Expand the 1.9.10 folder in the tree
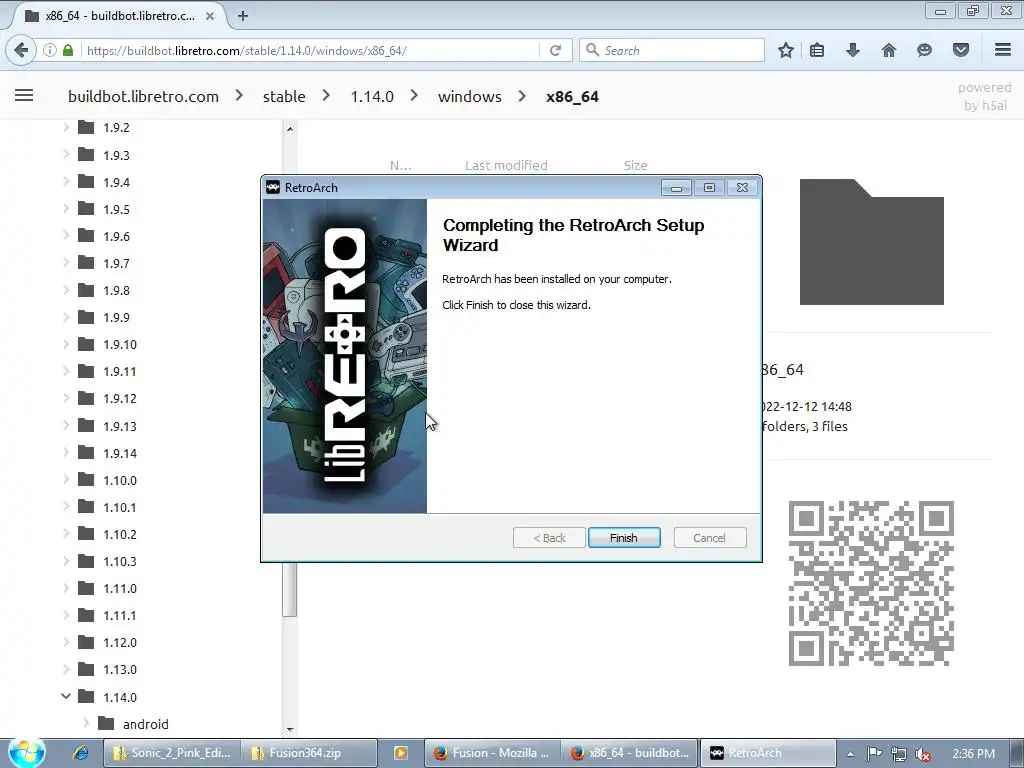1024x768 pixels. click(66, 344)
